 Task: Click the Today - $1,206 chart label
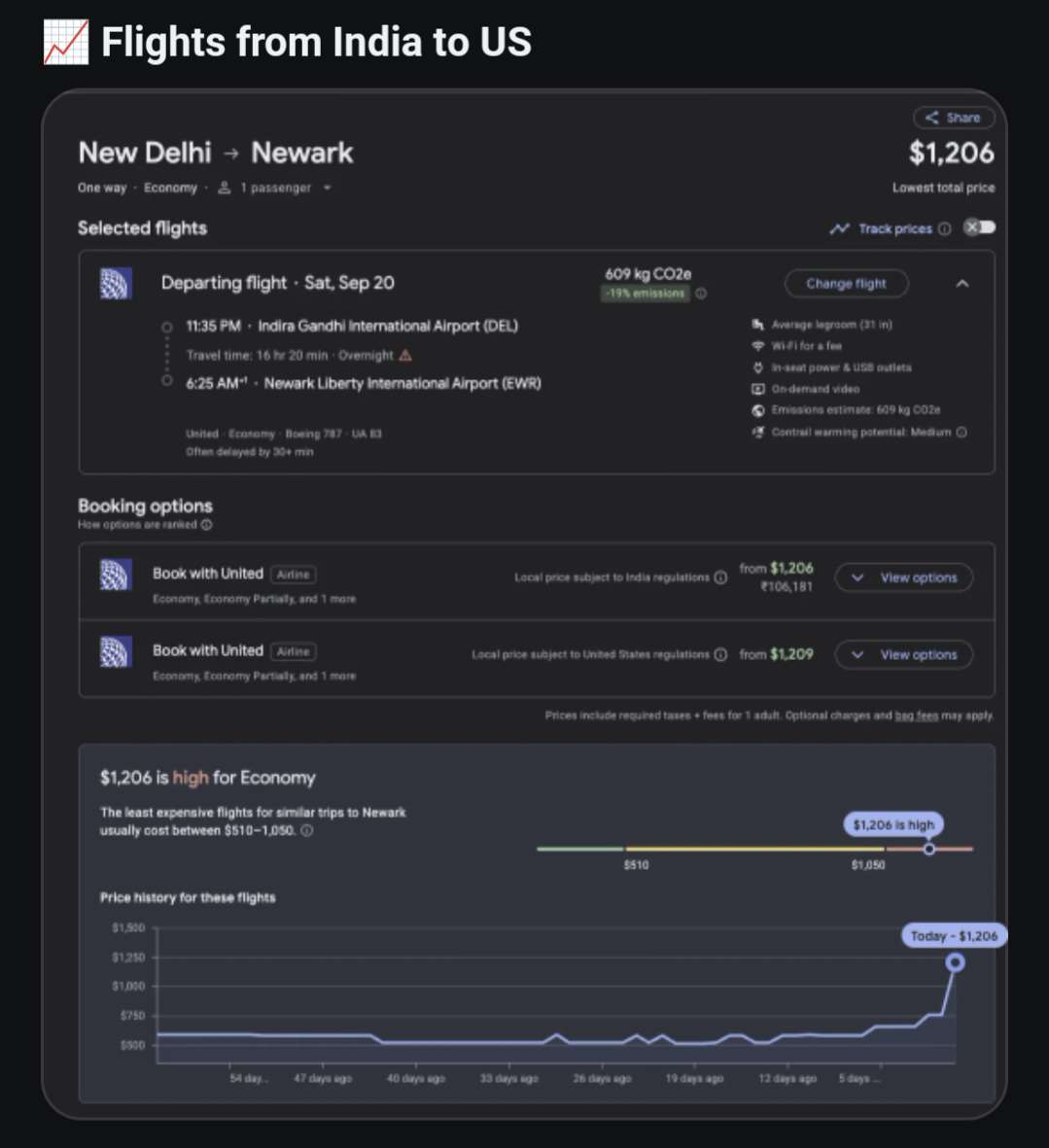[954, 936]
